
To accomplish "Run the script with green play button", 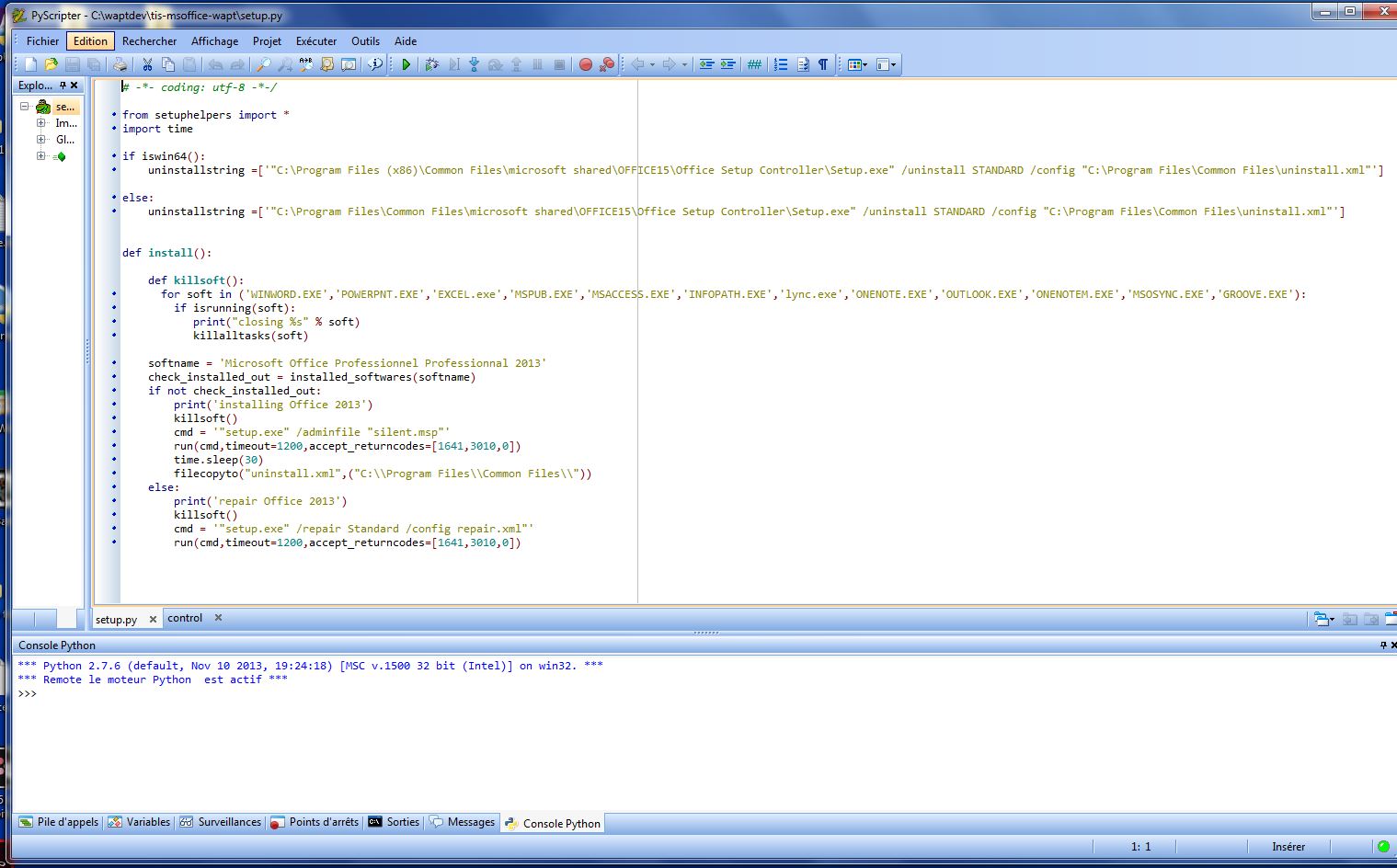I will [x=406, y=64].
